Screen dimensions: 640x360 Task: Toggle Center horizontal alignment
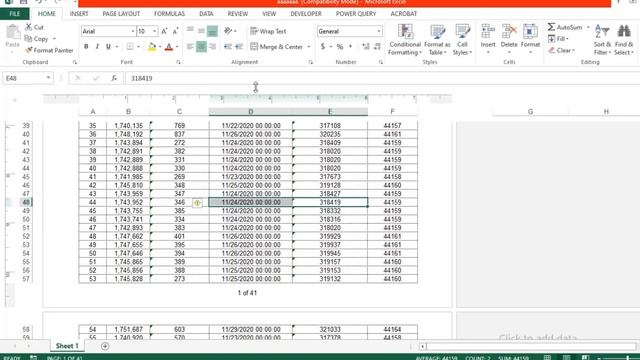click(x=201, y=47)
